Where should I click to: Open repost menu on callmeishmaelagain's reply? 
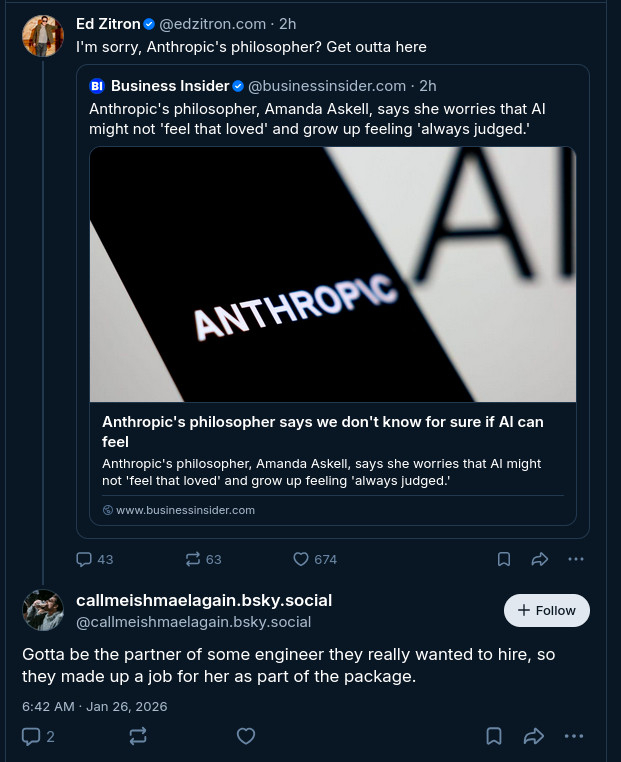pyautogui.click(x=138, y=736)
